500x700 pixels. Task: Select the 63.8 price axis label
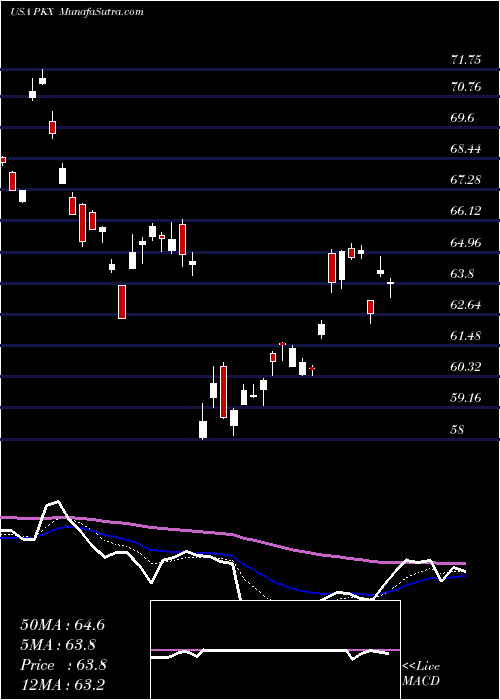click(x=463, y=274)
